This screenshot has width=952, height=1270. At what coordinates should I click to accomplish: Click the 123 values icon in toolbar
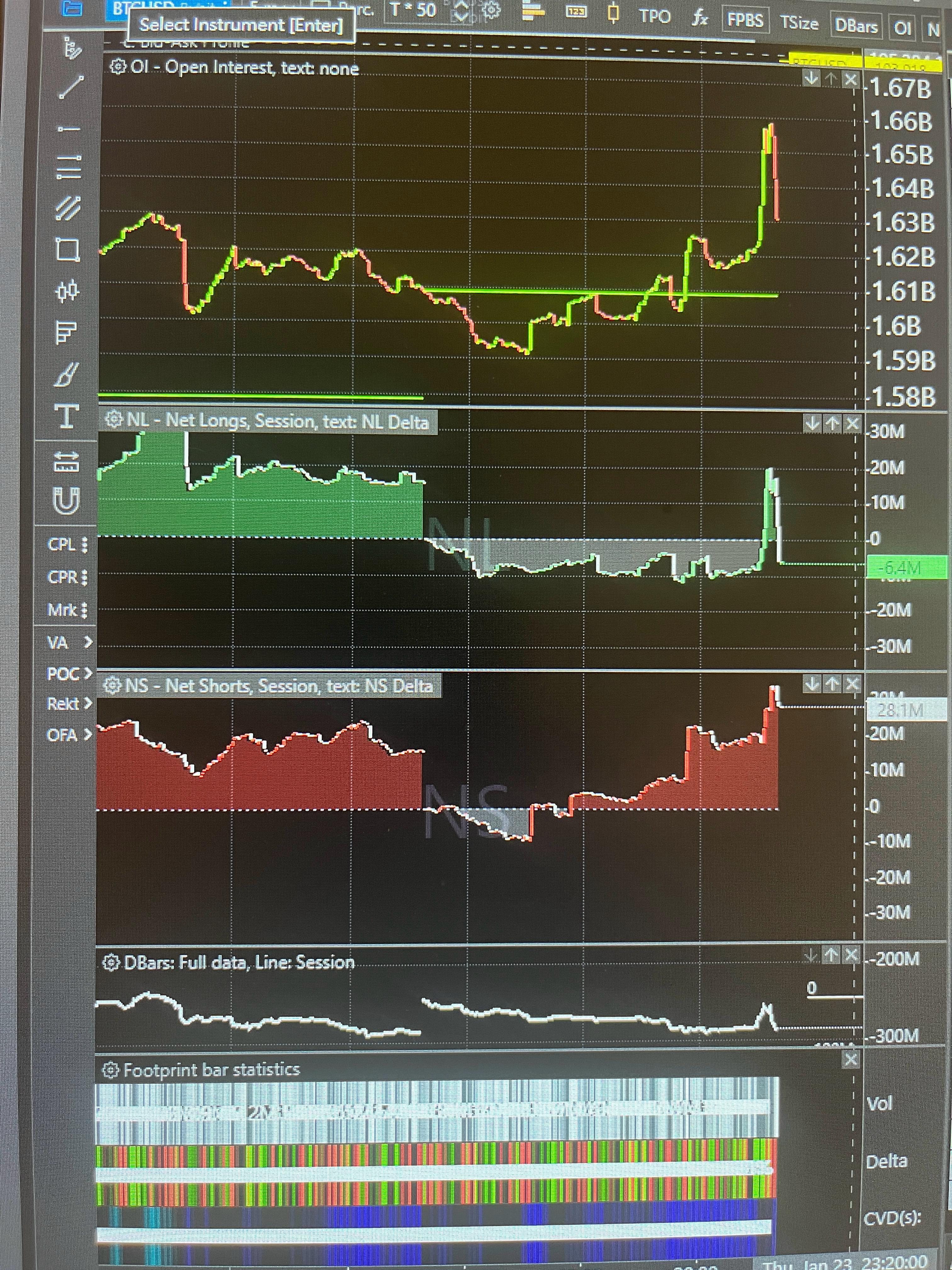(x=576, y=11)
